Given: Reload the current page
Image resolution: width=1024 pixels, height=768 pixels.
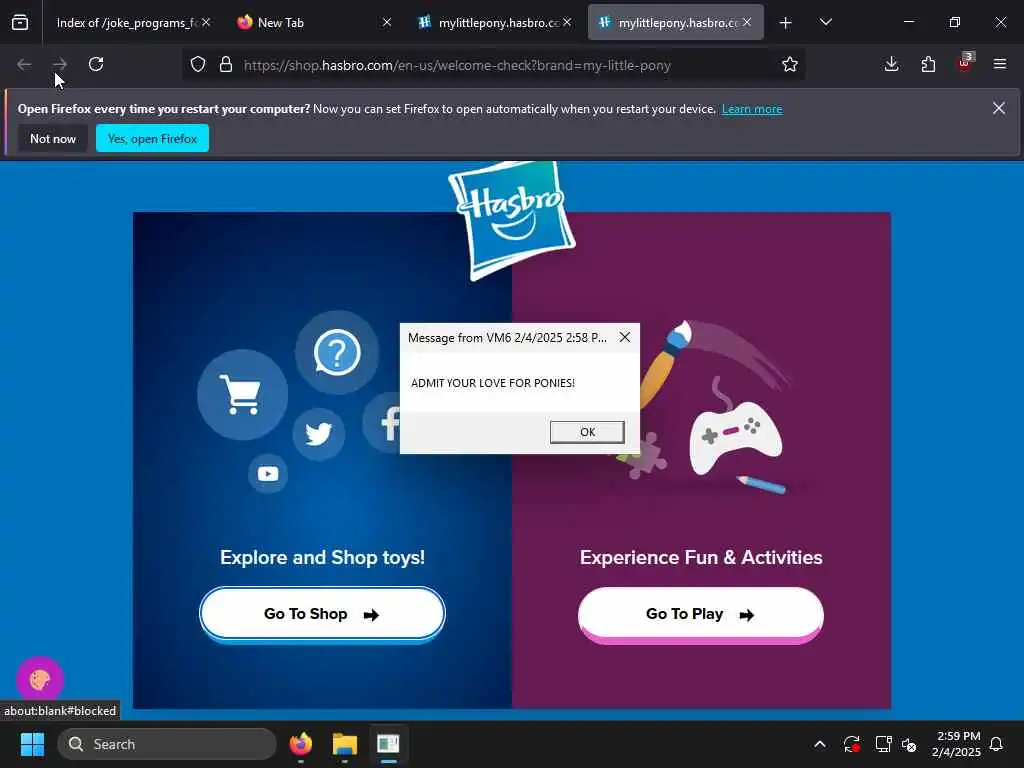Looking at the screenshot, I should (x=96, y=64).
